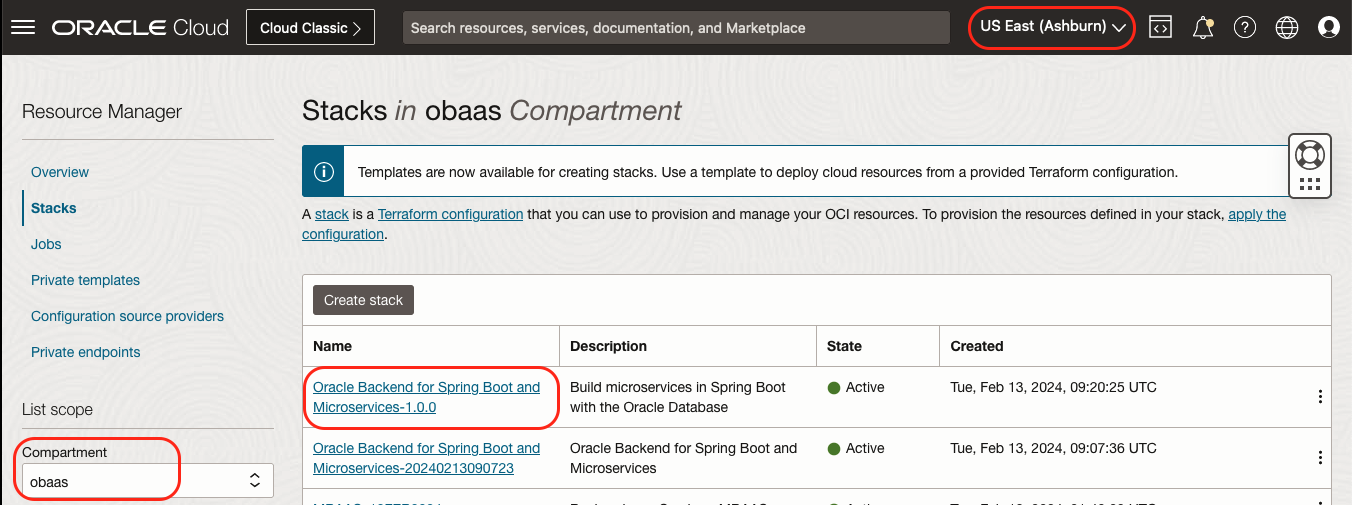The image size is (1352, 505).
Task: Click the search resources input field
Action: tap(676, 28)
